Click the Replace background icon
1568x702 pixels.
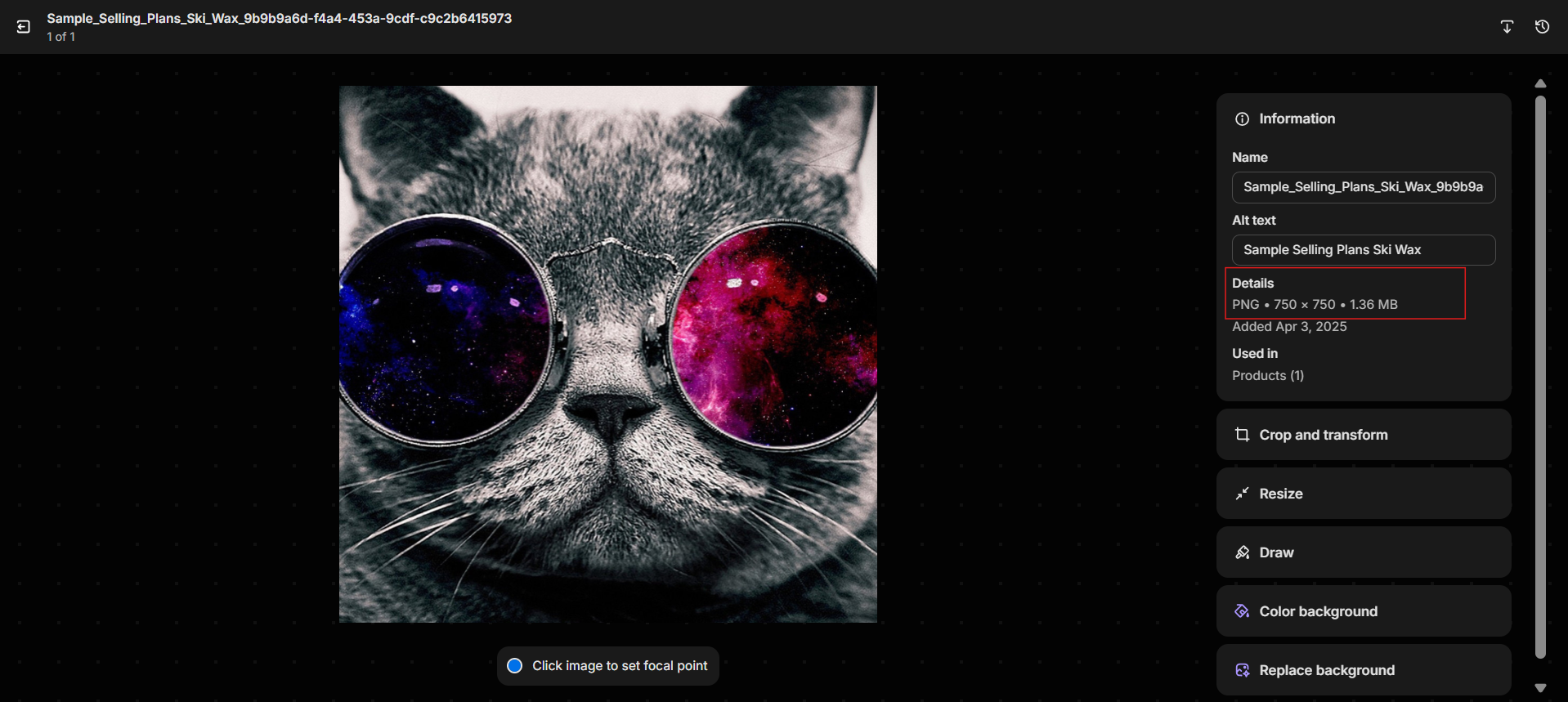tap(1242, 670)
